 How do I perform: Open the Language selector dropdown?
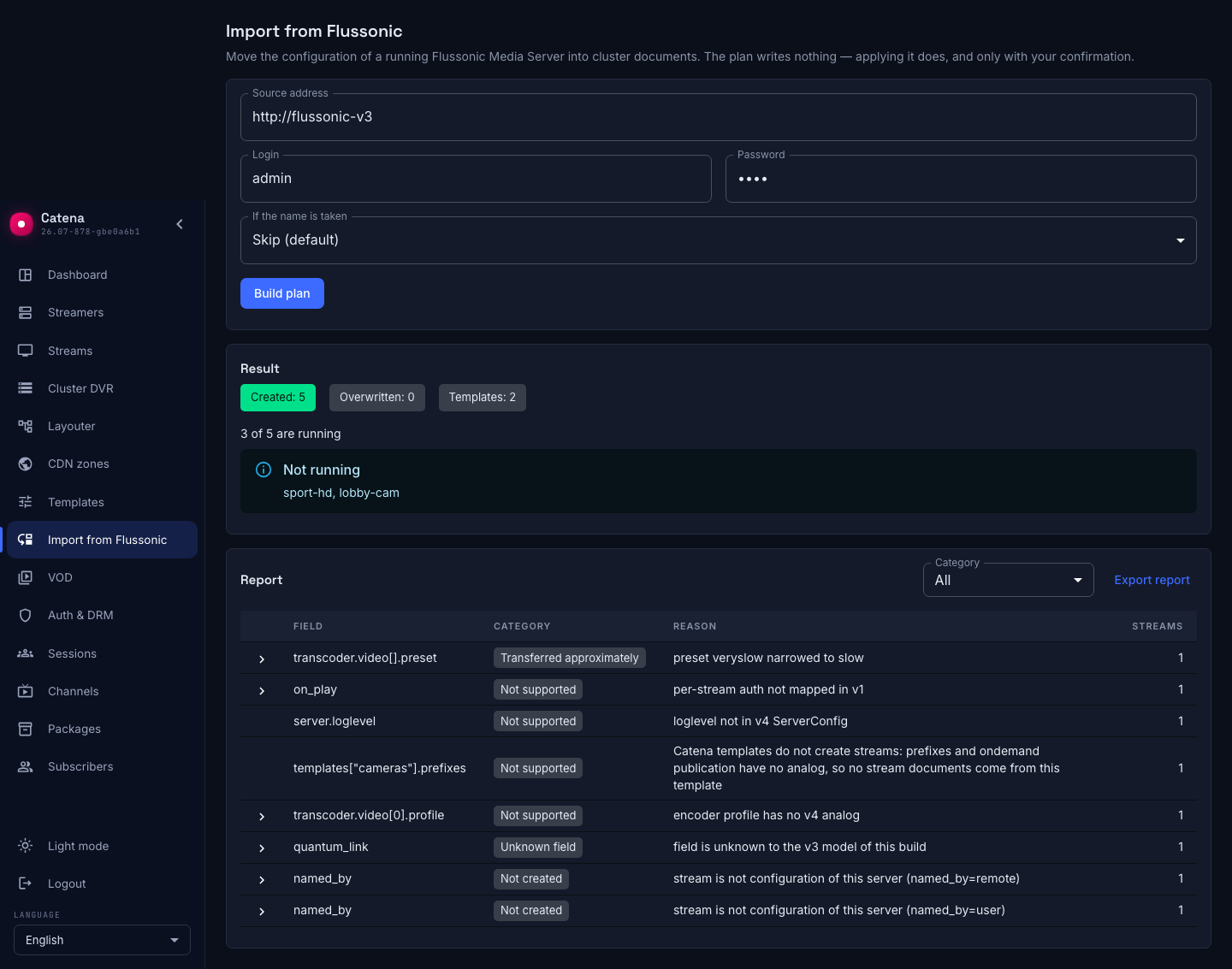click(x=102, y=940)
